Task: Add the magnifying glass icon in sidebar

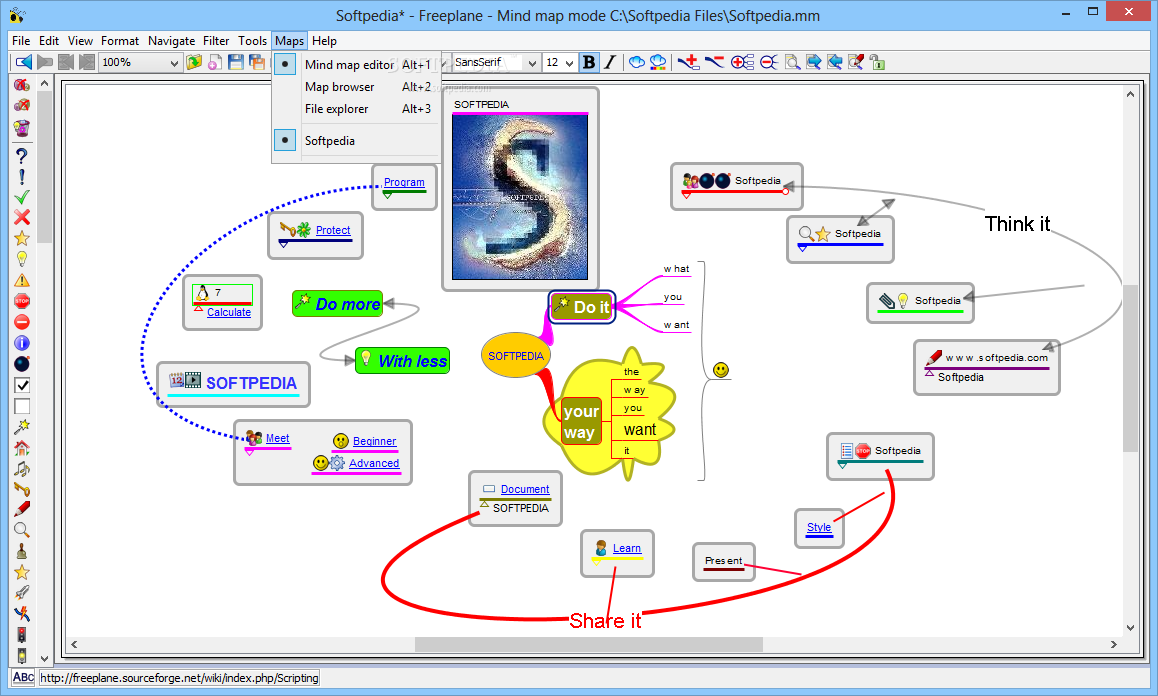Action: 21,530
